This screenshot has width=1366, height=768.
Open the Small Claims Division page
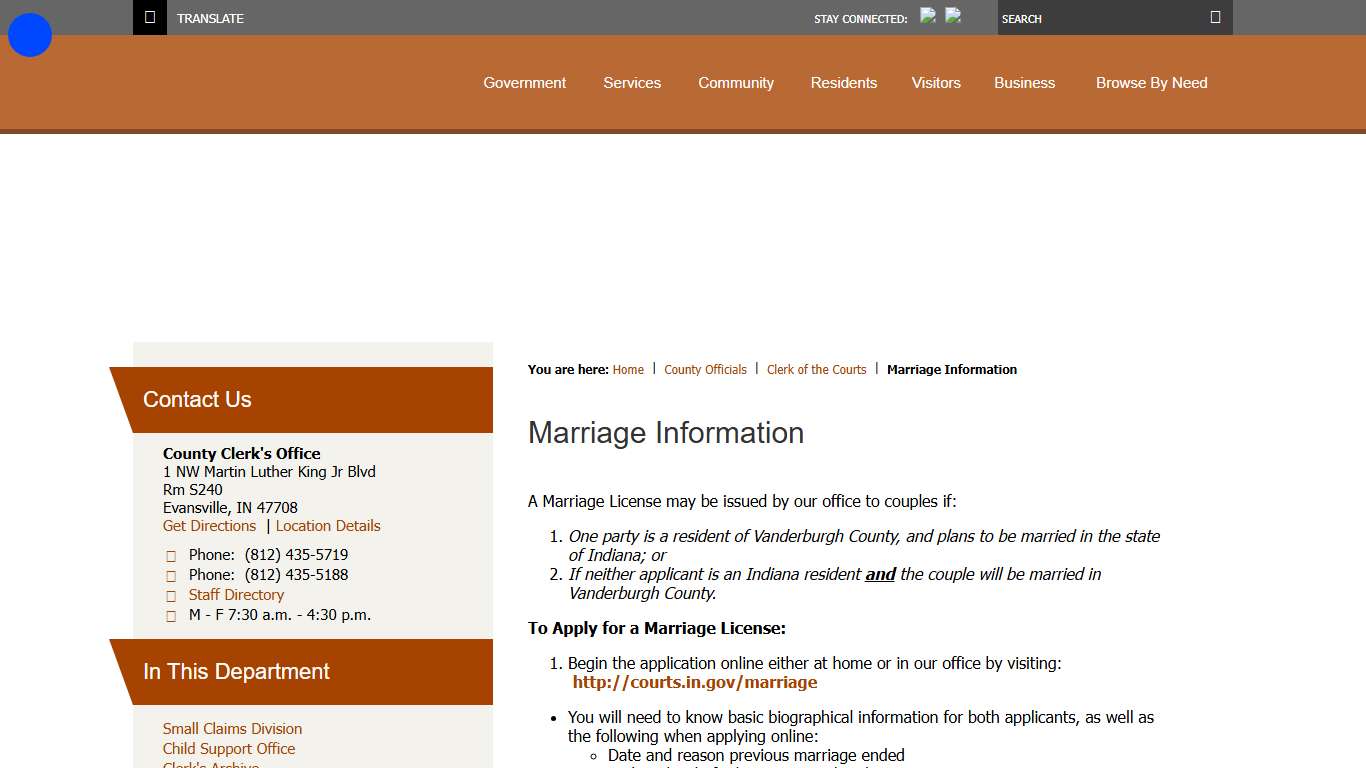click(x=232, y=729)
